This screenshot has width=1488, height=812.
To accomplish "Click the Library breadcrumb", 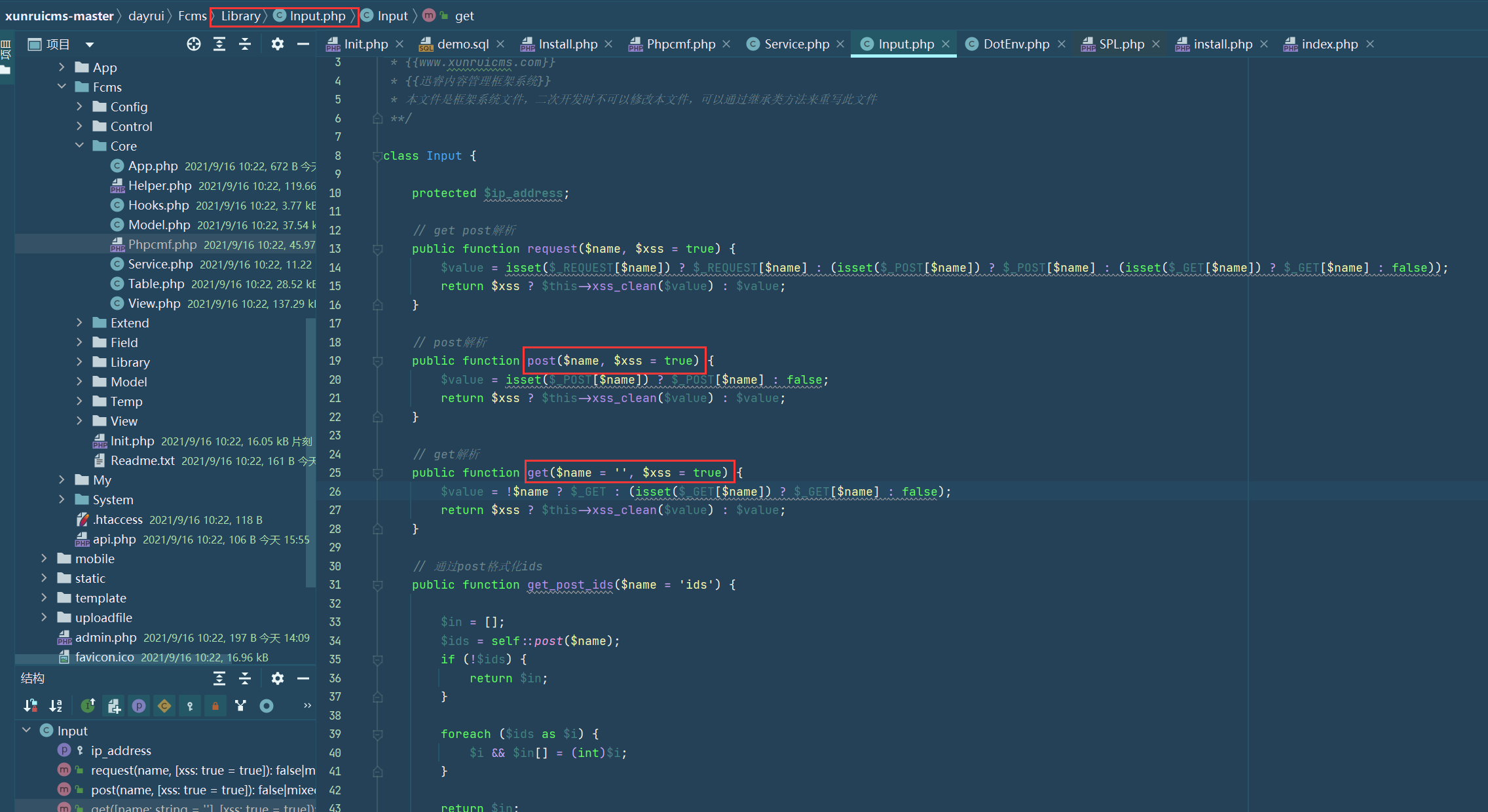I will click(x=240, y=16).
